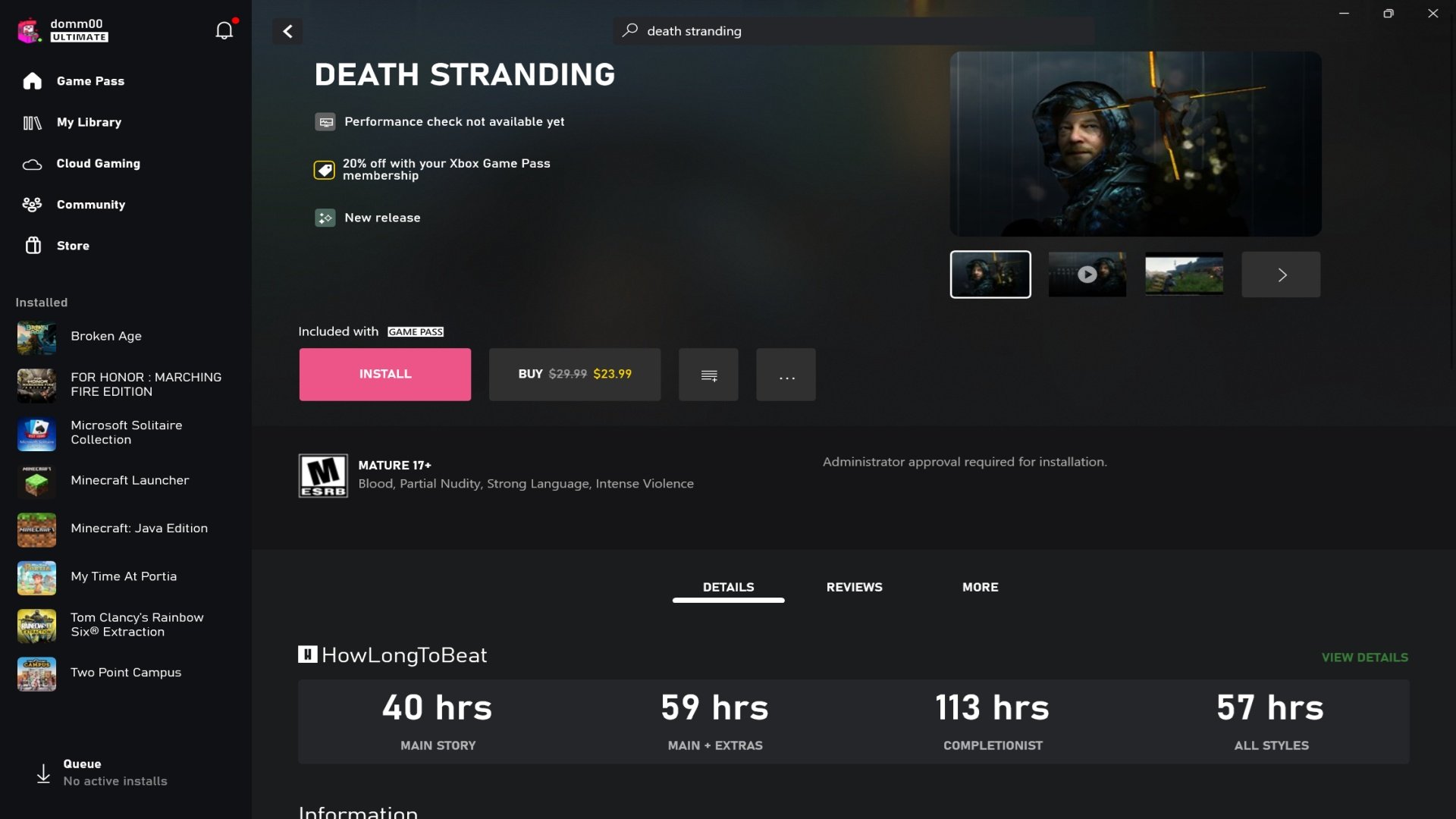The width and height of the screenshot is (1456, 819).
Task: Click the notification bell icon
Action: 224,29
